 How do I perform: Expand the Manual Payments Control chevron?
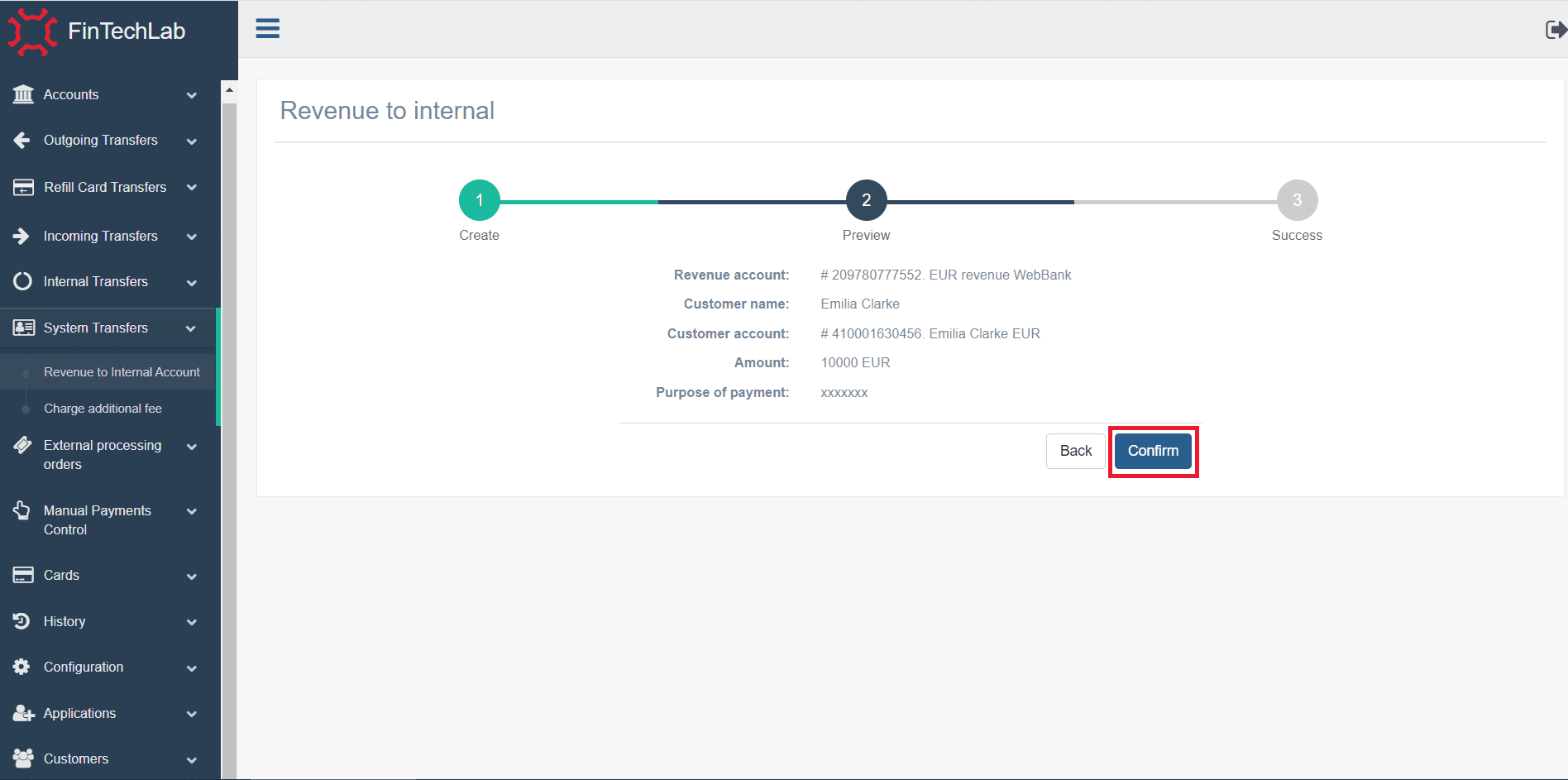[x=192, y=511]
